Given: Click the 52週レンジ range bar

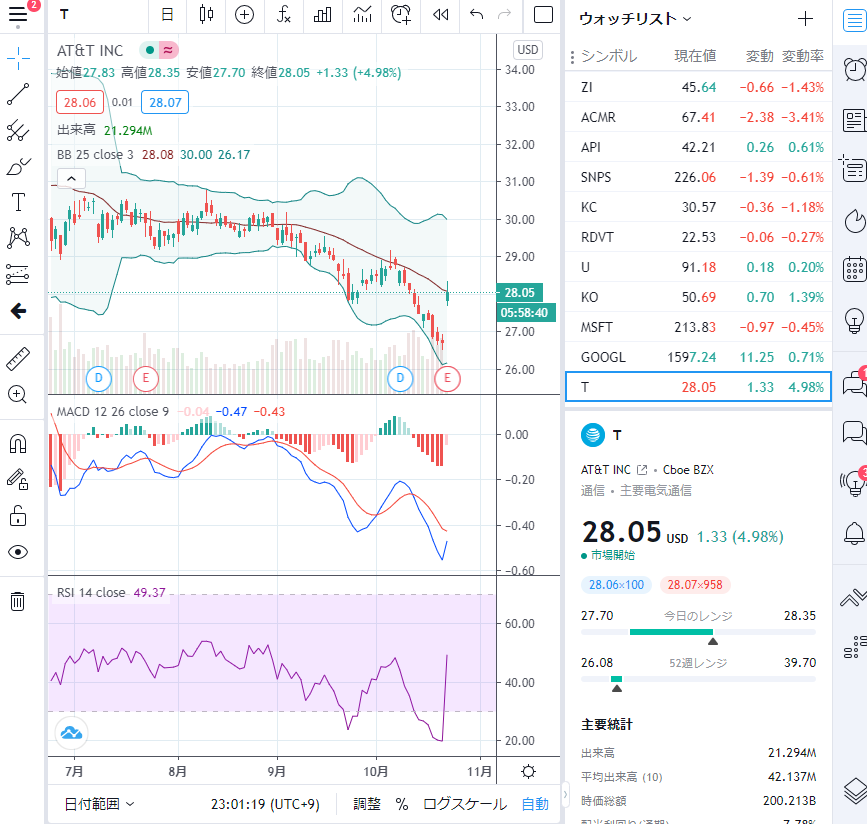Looking at the screenshot, I should 698,679.
